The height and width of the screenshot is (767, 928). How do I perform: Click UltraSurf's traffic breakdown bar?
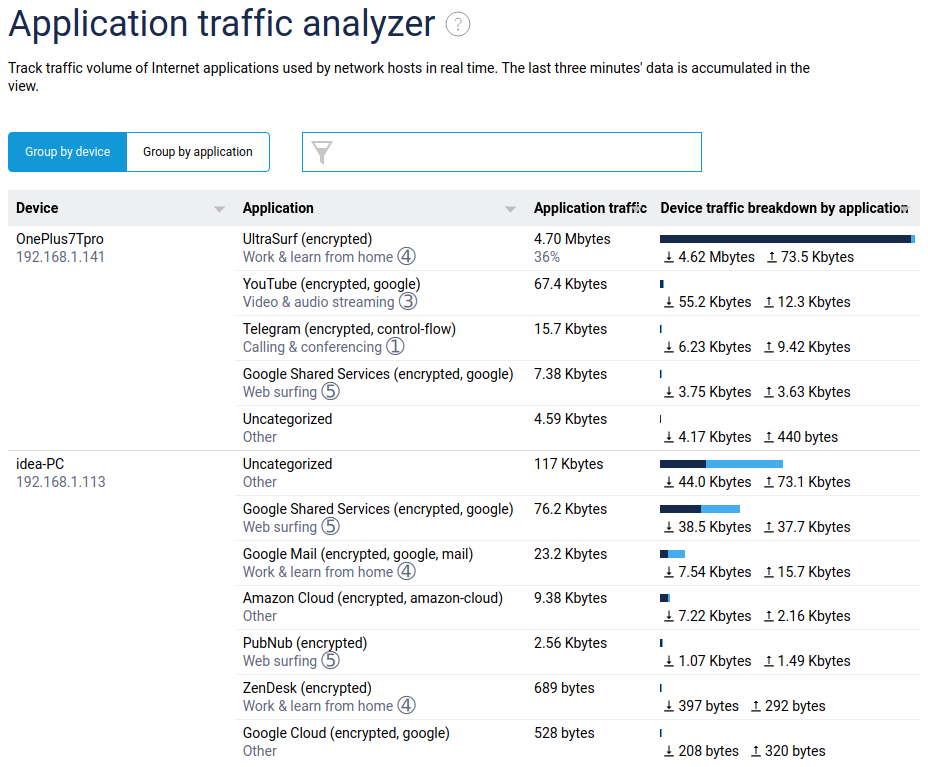click(x=786, y=238)
